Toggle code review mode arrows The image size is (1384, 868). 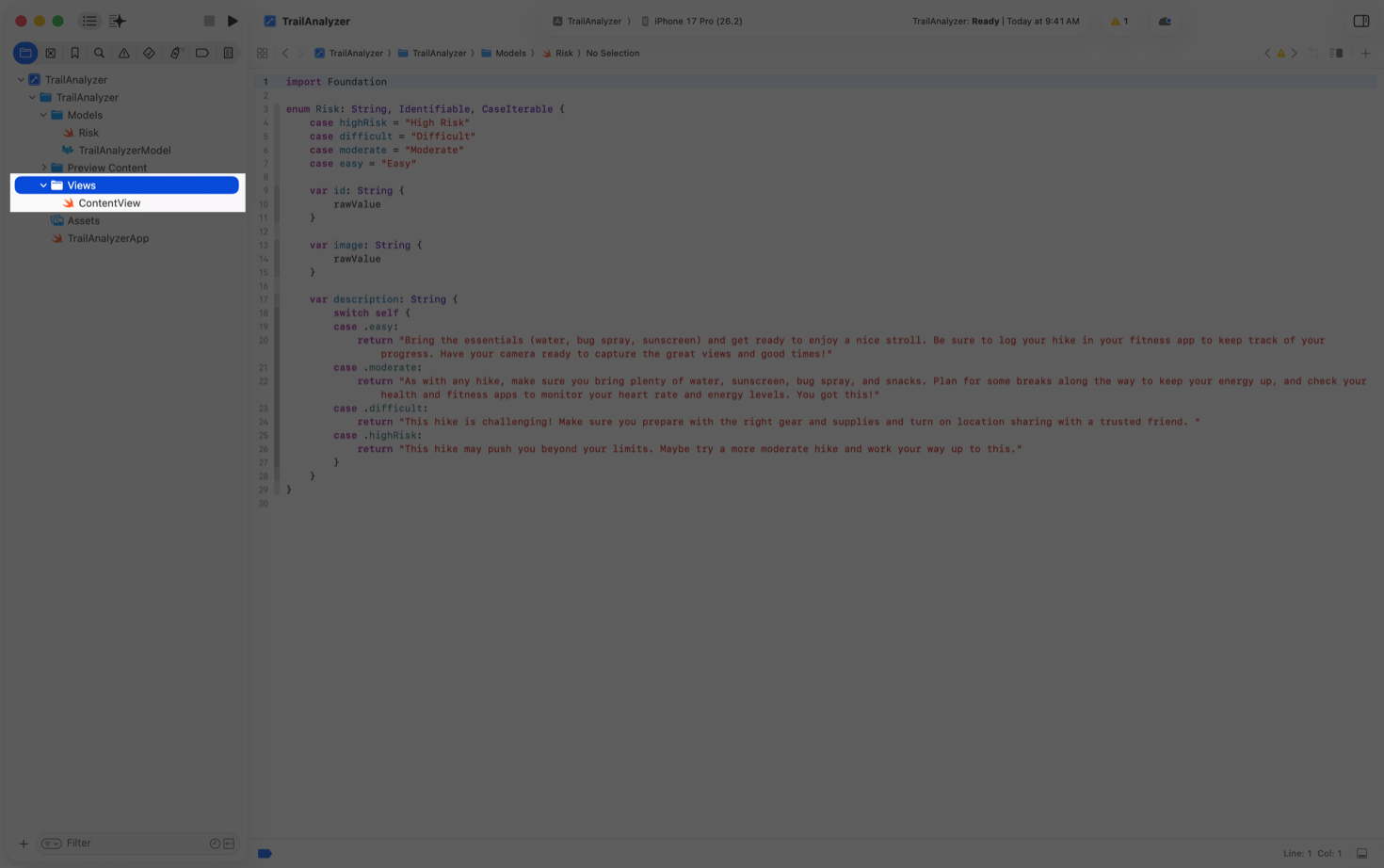pos(1313,54)
